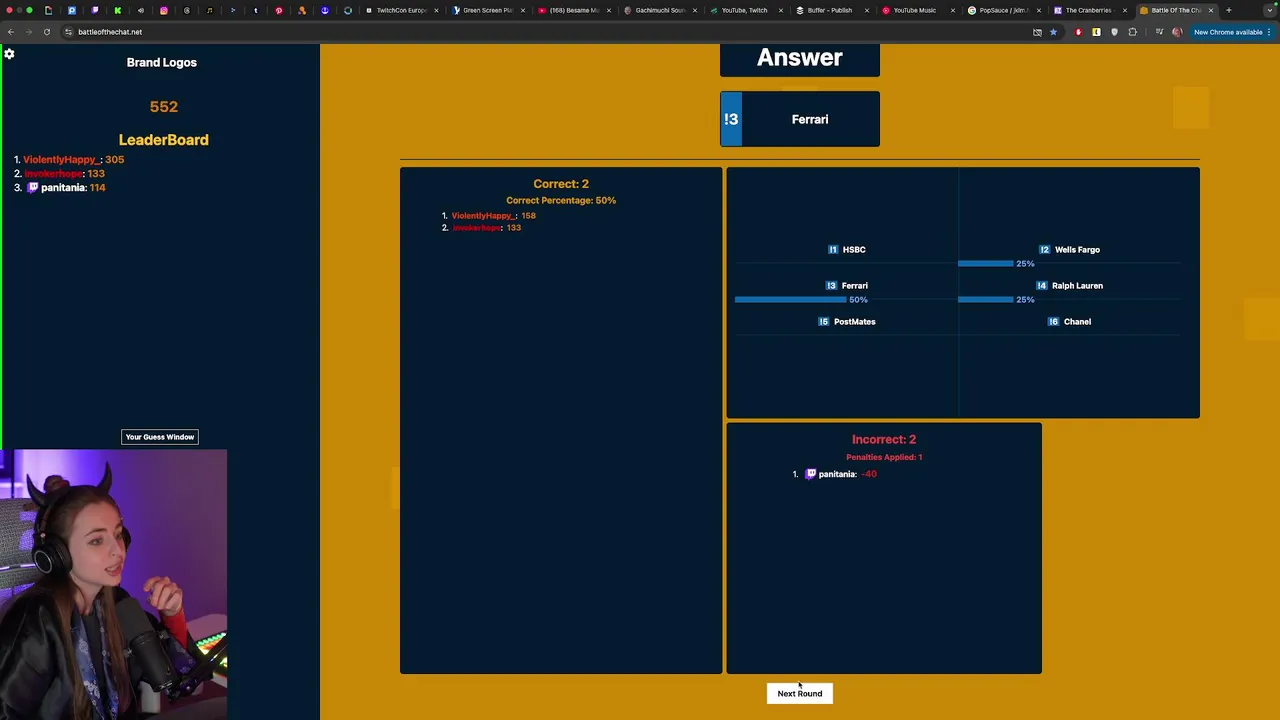The width and height of the screenshot is (1280, 720).
Task: Switch to The Cranberries tab
Action: (1090, 10)
